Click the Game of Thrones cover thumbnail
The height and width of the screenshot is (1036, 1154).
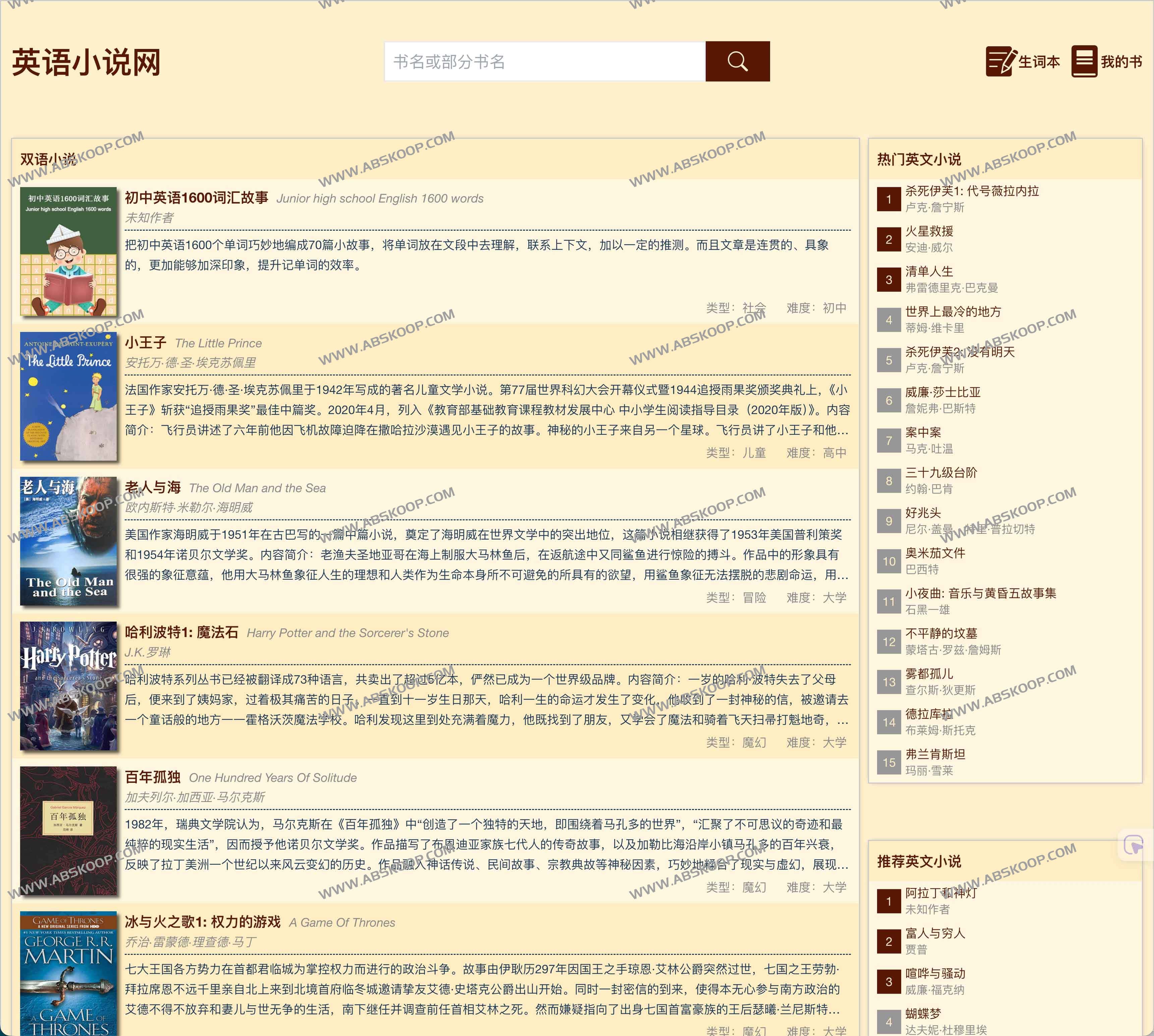coord(68,973)
